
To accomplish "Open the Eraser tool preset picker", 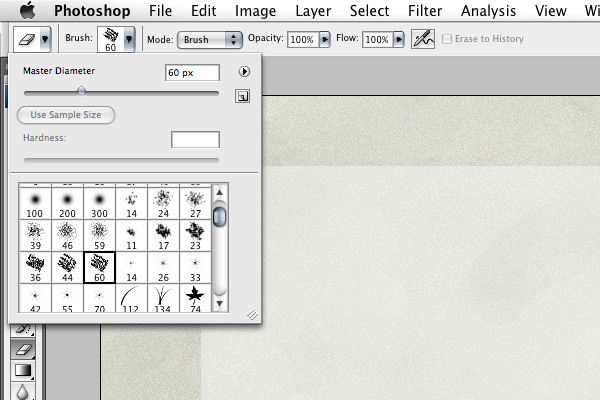I will tap(45, 39).
